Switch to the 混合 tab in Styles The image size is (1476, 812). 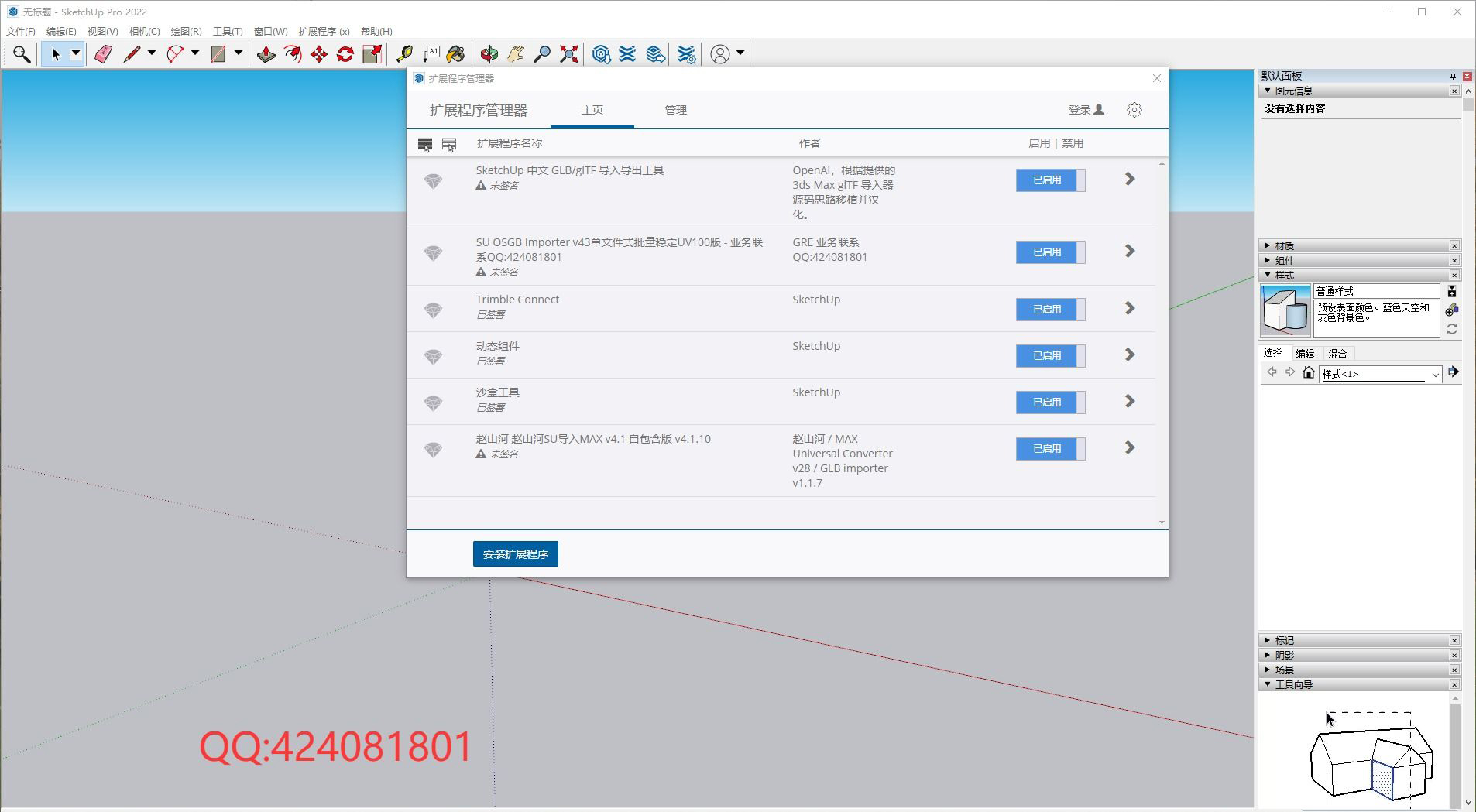click(1338, 354)
